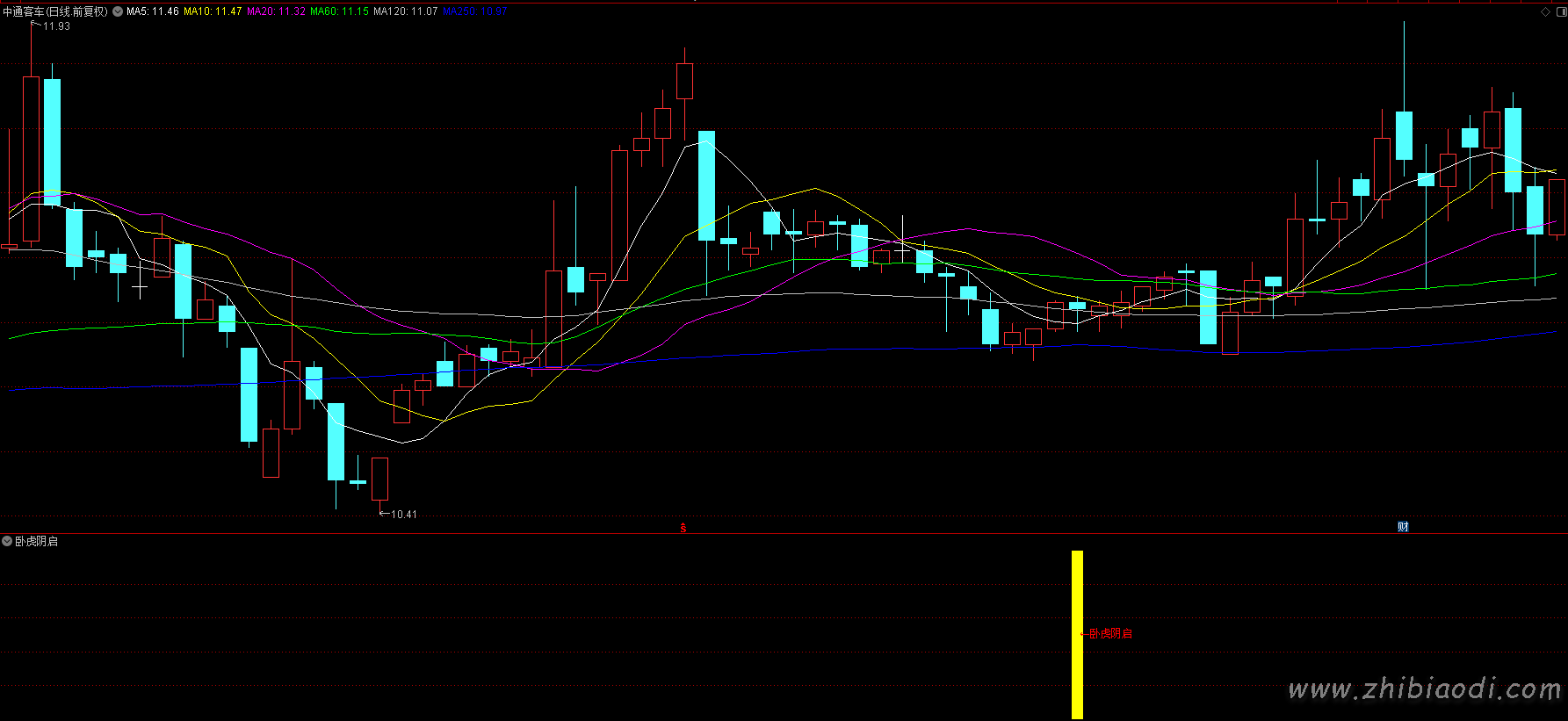Click the 财 financial marker on the time axis

click(1403, 527)
